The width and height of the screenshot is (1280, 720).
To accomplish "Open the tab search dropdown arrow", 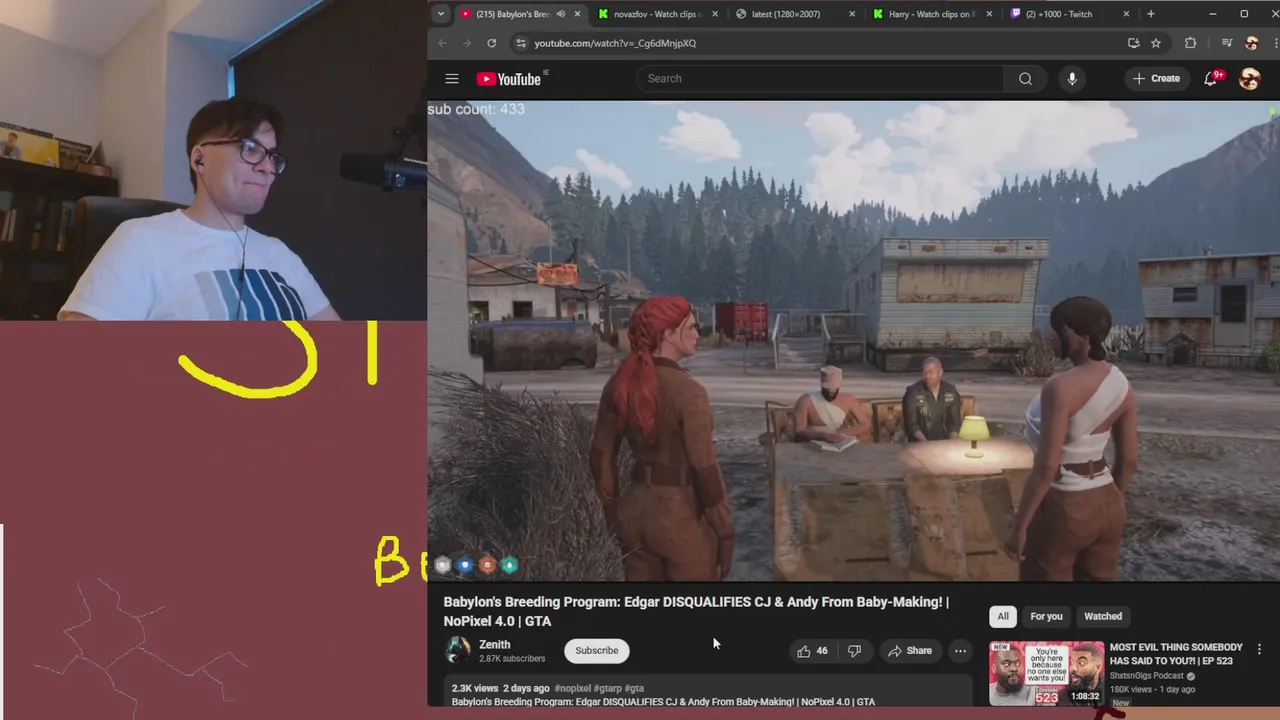I will pos(441,14).
